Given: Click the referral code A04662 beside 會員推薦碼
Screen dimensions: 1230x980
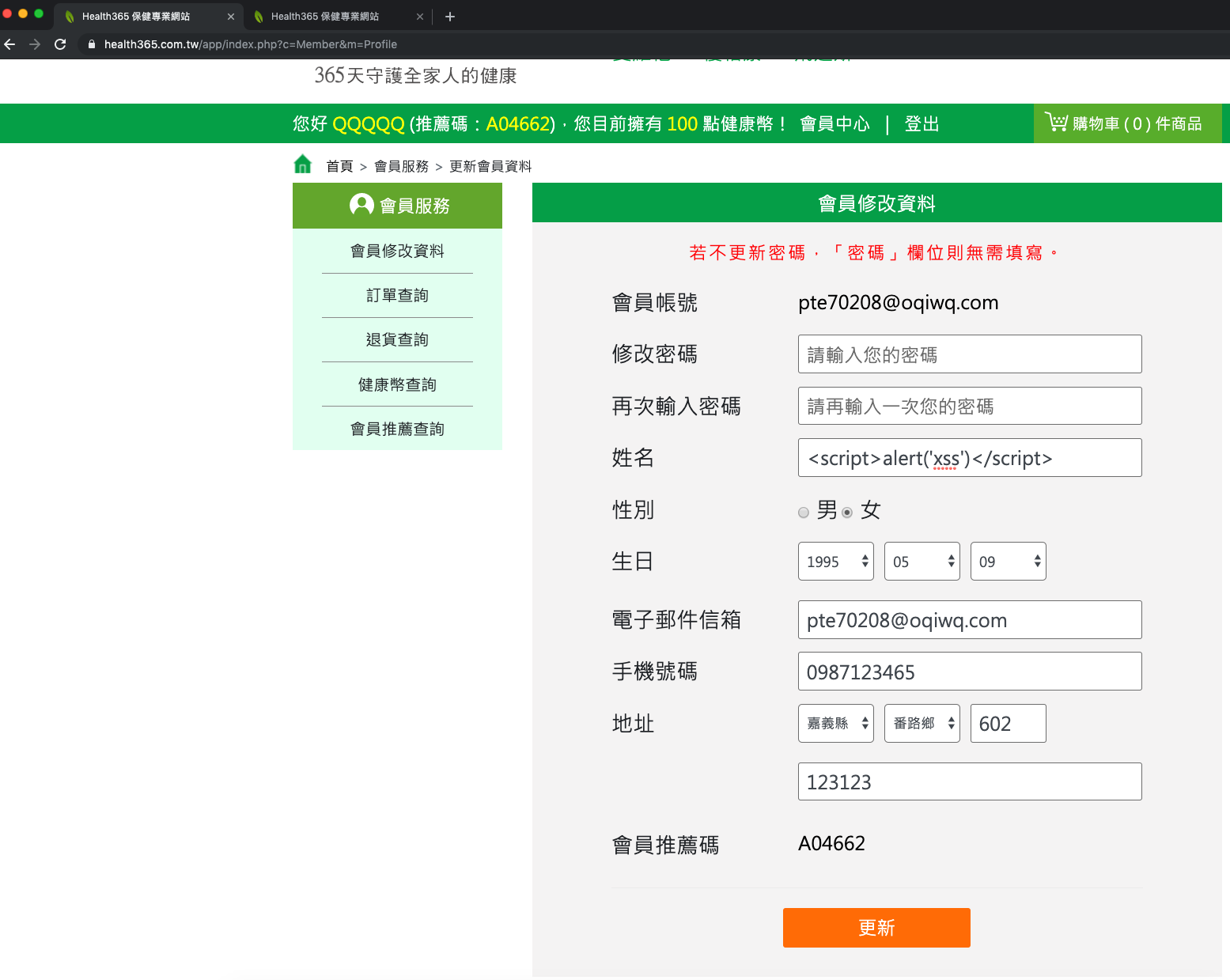Looking at the screenshot, I should click(x=831, y=844).
